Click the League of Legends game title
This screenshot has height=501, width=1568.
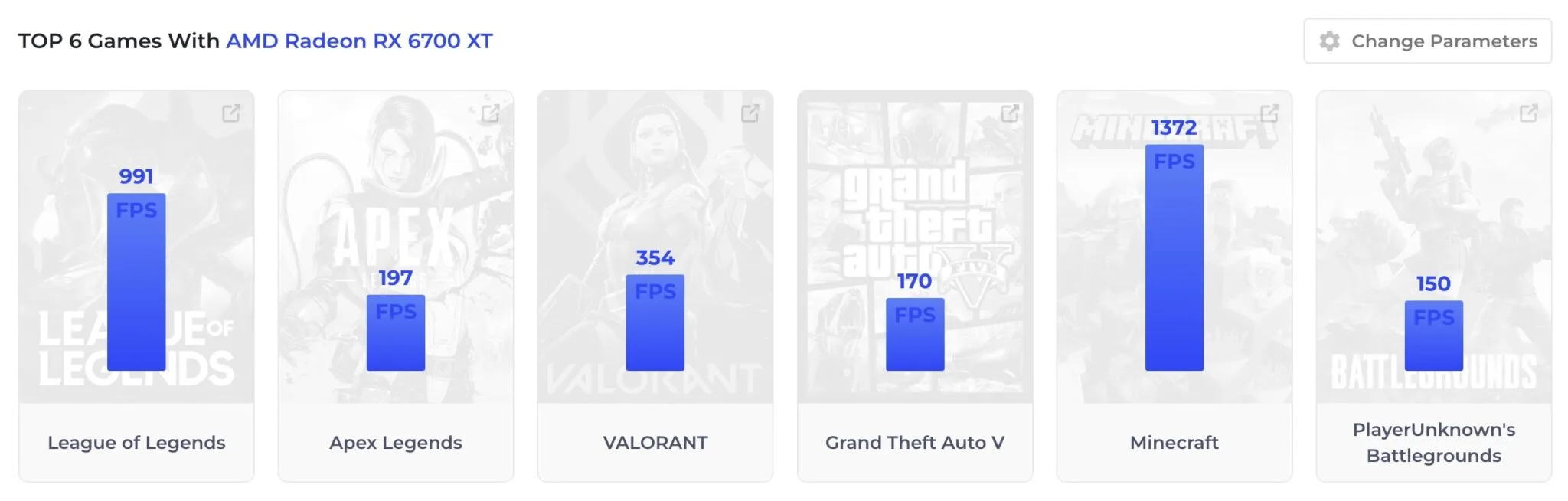click(136, 443)
